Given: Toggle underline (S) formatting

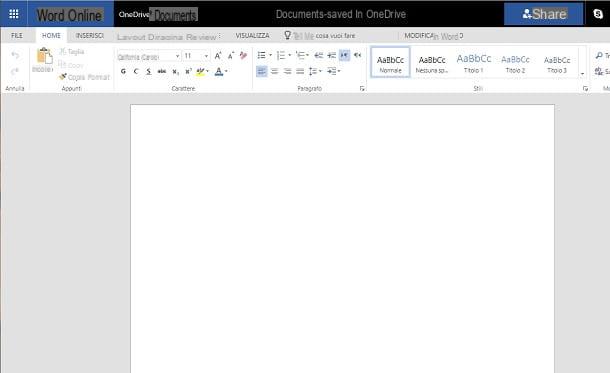Looking at the screenshot, I should pos(149,71).
